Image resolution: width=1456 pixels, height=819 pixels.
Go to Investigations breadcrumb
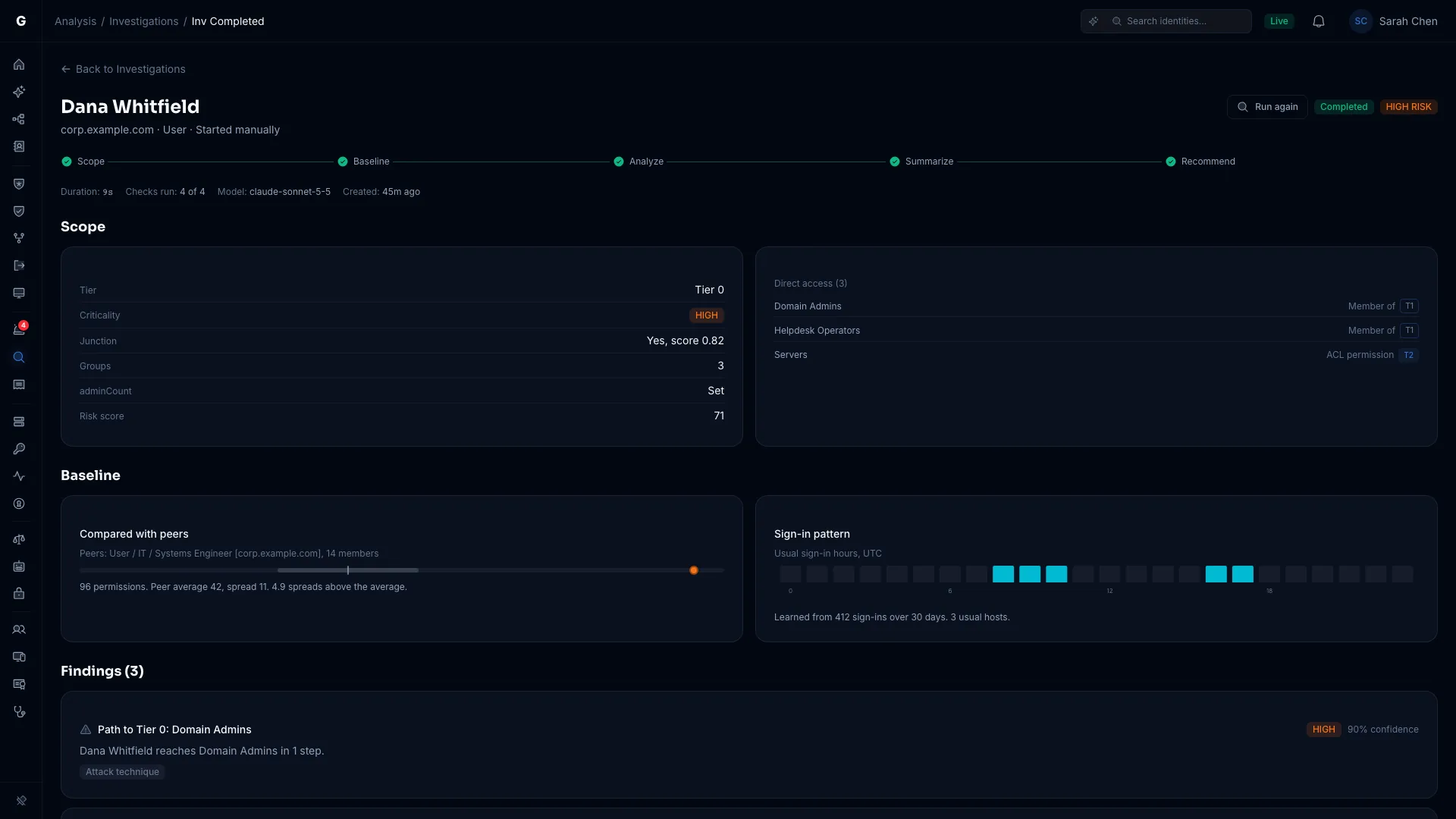[x=144, y=21]
